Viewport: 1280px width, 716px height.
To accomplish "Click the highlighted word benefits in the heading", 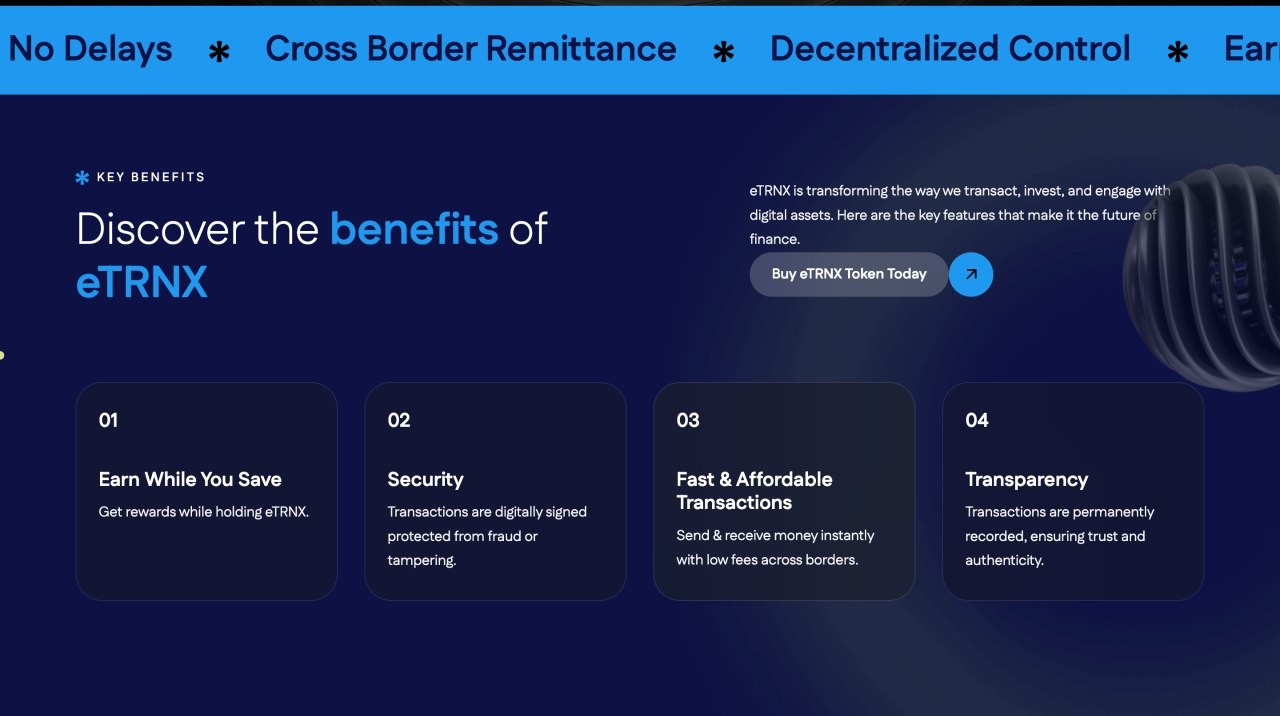I will [414, 229].
